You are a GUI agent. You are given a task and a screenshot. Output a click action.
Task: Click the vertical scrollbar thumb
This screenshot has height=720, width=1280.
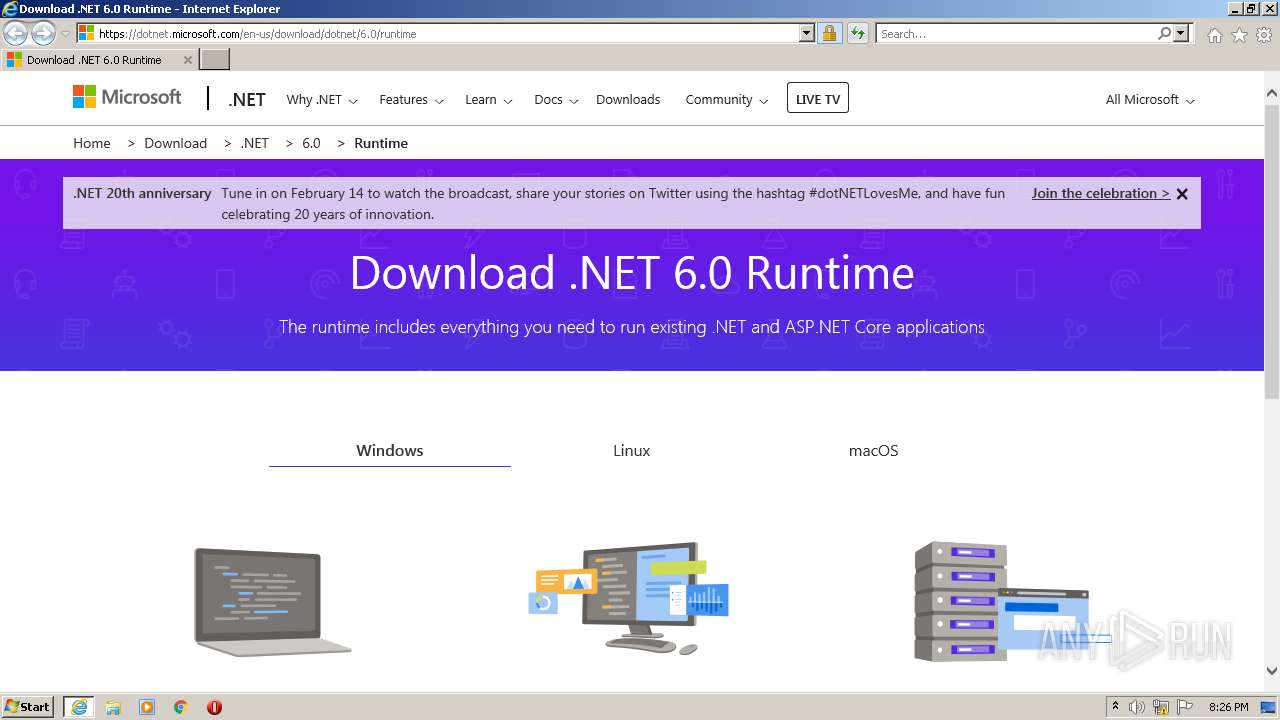[1272, 251]
